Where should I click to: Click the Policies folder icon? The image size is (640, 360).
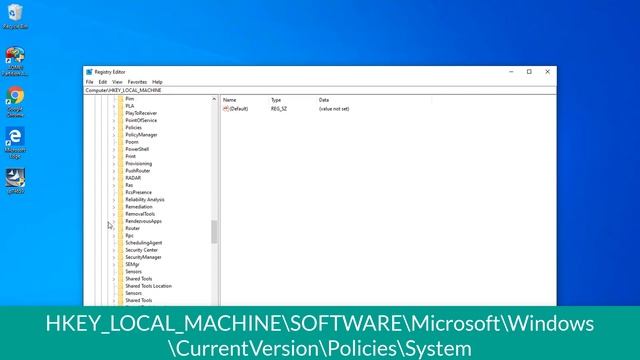pyautogui.click(x=120, y=128)
